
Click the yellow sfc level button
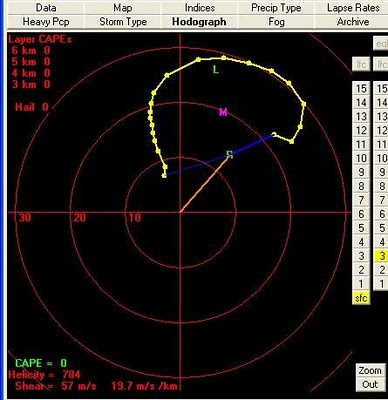[361, 298]
